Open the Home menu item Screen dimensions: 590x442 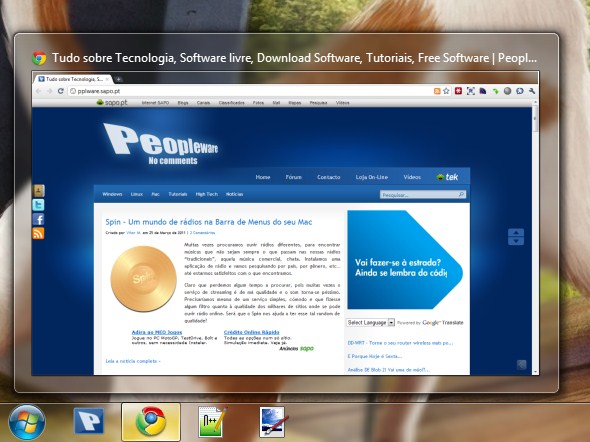(263, 177)
